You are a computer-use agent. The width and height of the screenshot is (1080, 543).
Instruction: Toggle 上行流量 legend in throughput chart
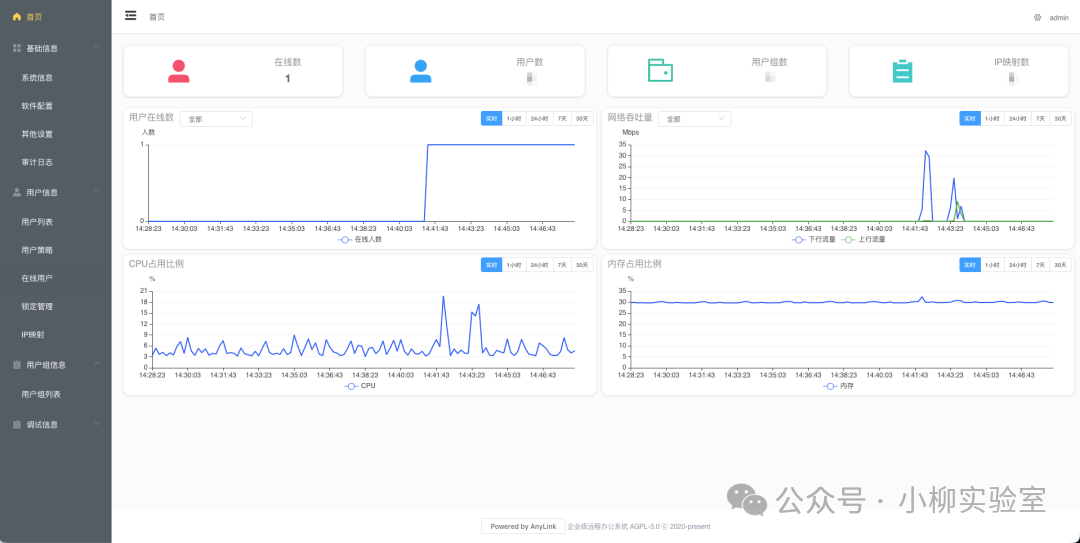[x=864, y=239]
